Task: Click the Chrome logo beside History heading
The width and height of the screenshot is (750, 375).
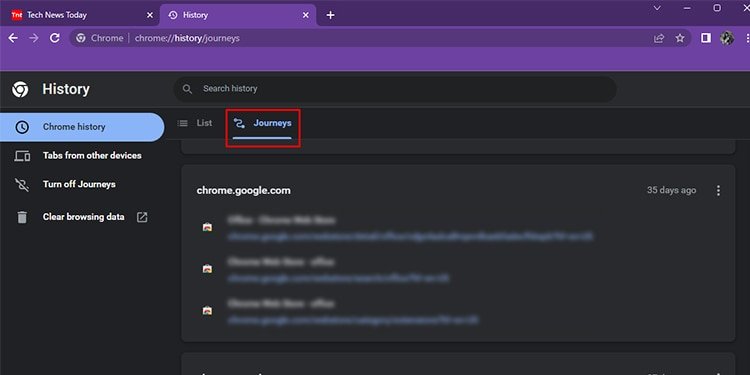Action: tap(20, 89)
